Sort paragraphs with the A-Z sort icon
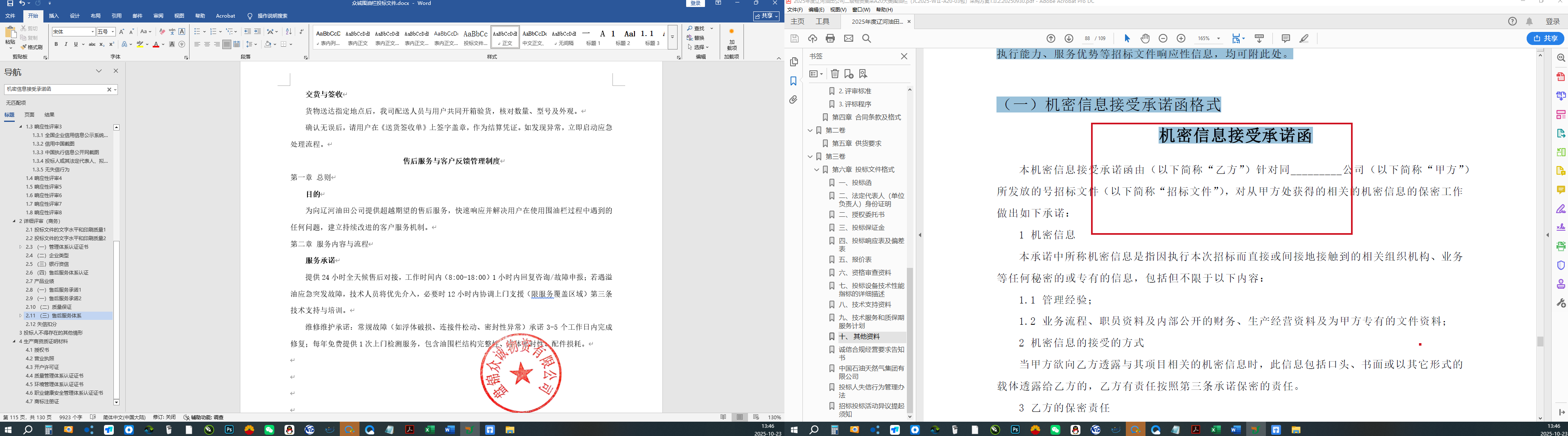 [289, 31]
